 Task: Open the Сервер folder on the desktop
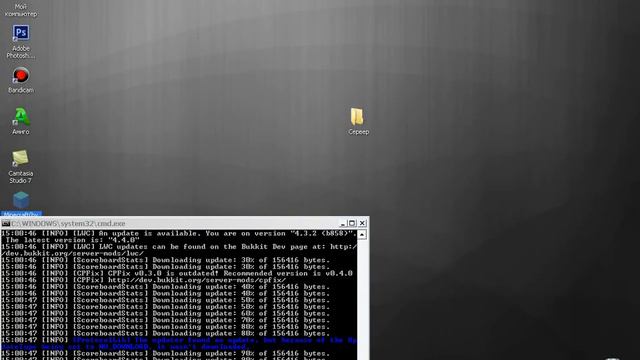(x=358, y=121)
